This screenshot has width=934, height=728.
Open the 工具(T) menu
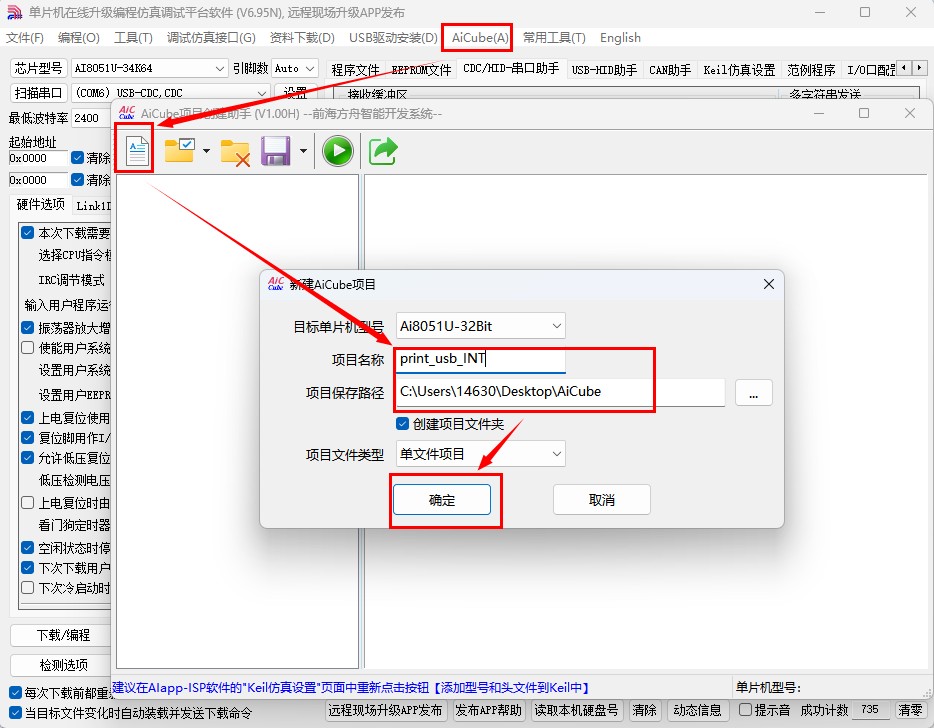point(133,38)
